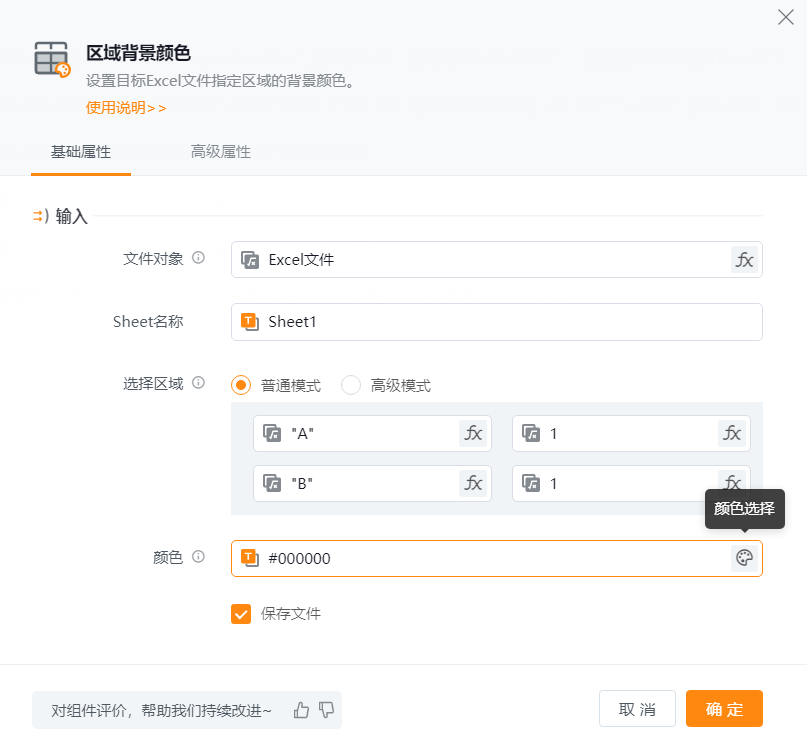Click the 取消 cancel button

(637, 709)
